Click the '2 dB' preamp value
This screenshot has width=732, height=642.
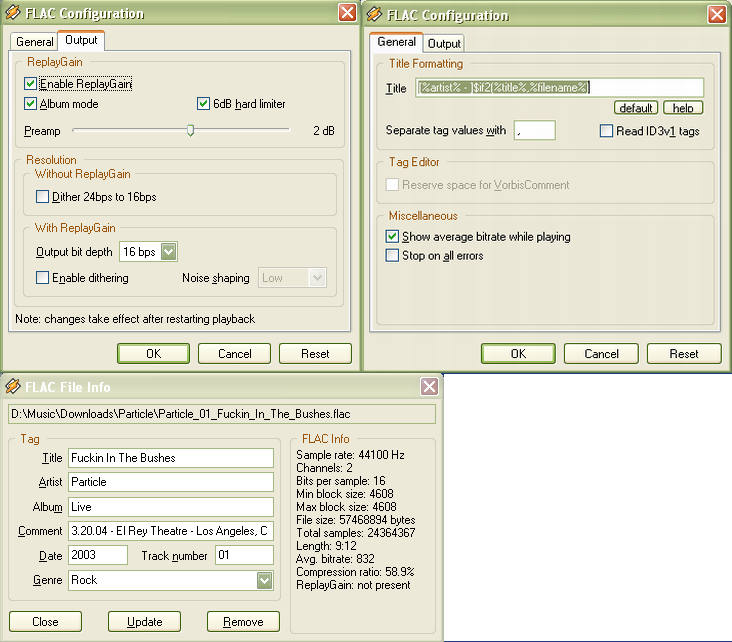[324, 131]
